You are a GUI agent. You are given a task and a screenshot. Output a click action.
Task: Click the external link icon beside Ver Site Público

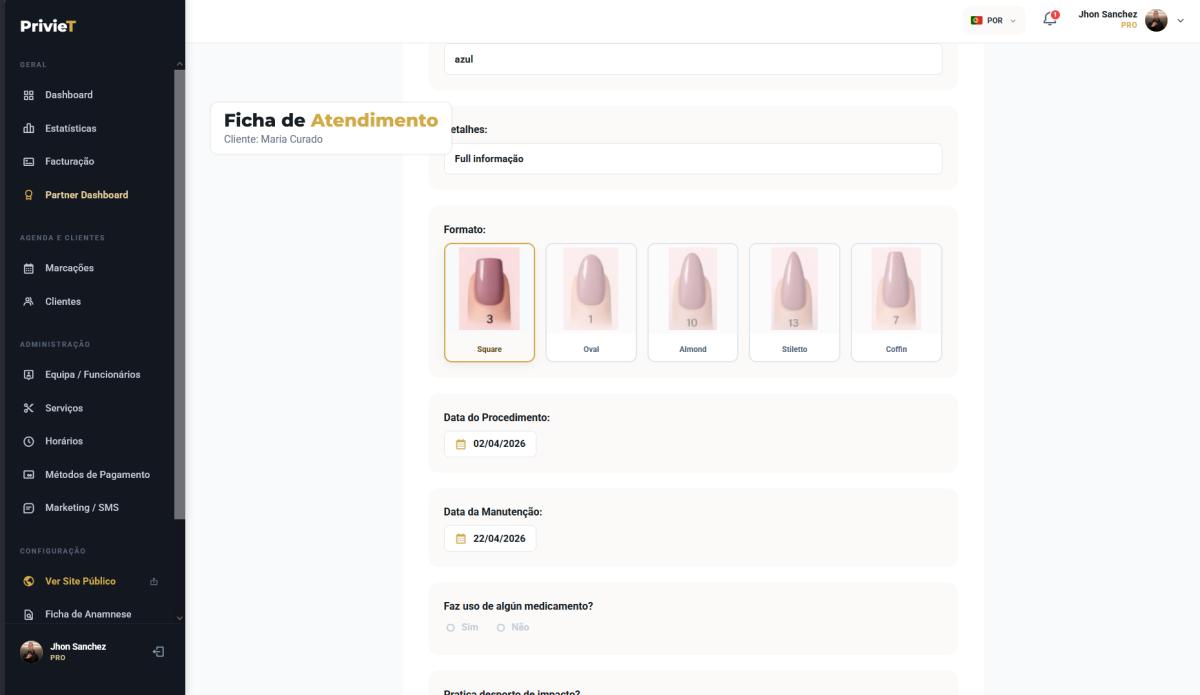[x=153, y=581]
